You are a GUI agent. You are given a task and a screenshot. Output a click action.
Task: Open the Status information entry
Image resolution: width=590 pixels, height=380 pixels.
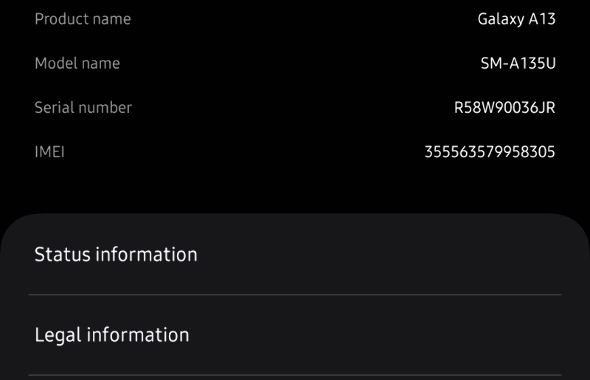tap(295, 254)
